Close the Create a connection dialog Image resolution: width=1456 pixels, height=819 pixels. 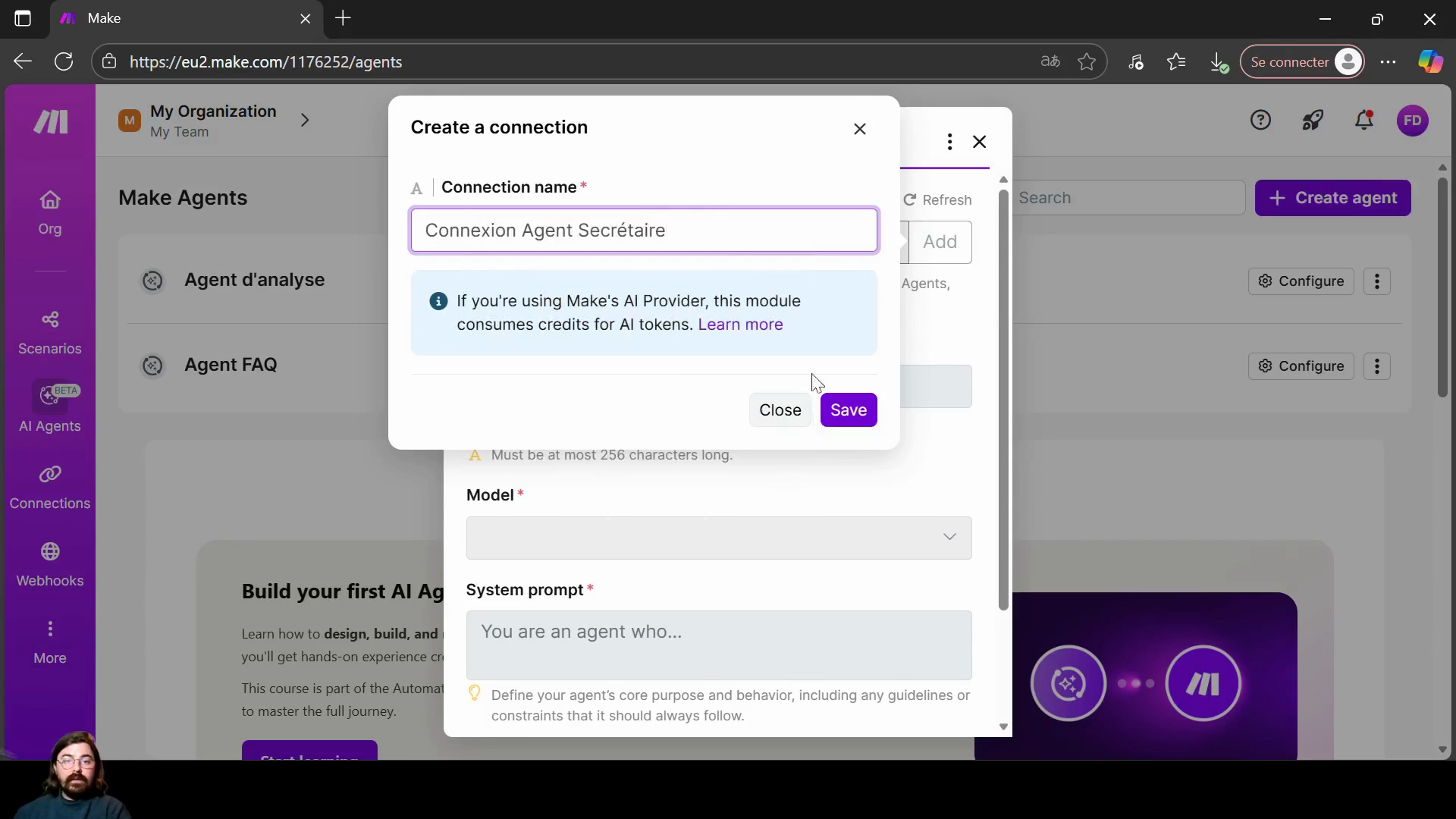[859, 129]
